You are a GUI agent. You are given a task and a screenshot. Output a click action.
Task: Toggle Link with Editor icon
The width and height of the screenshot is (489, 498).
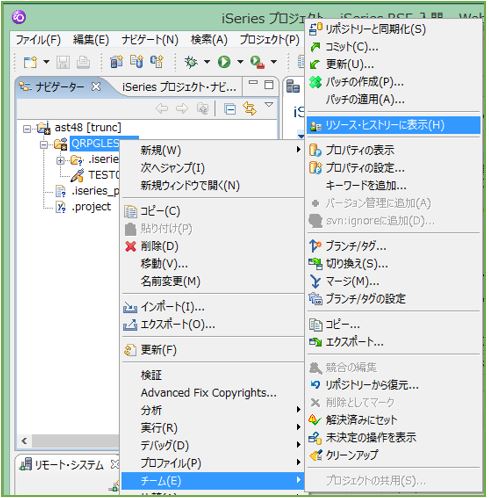pos(250,108)
